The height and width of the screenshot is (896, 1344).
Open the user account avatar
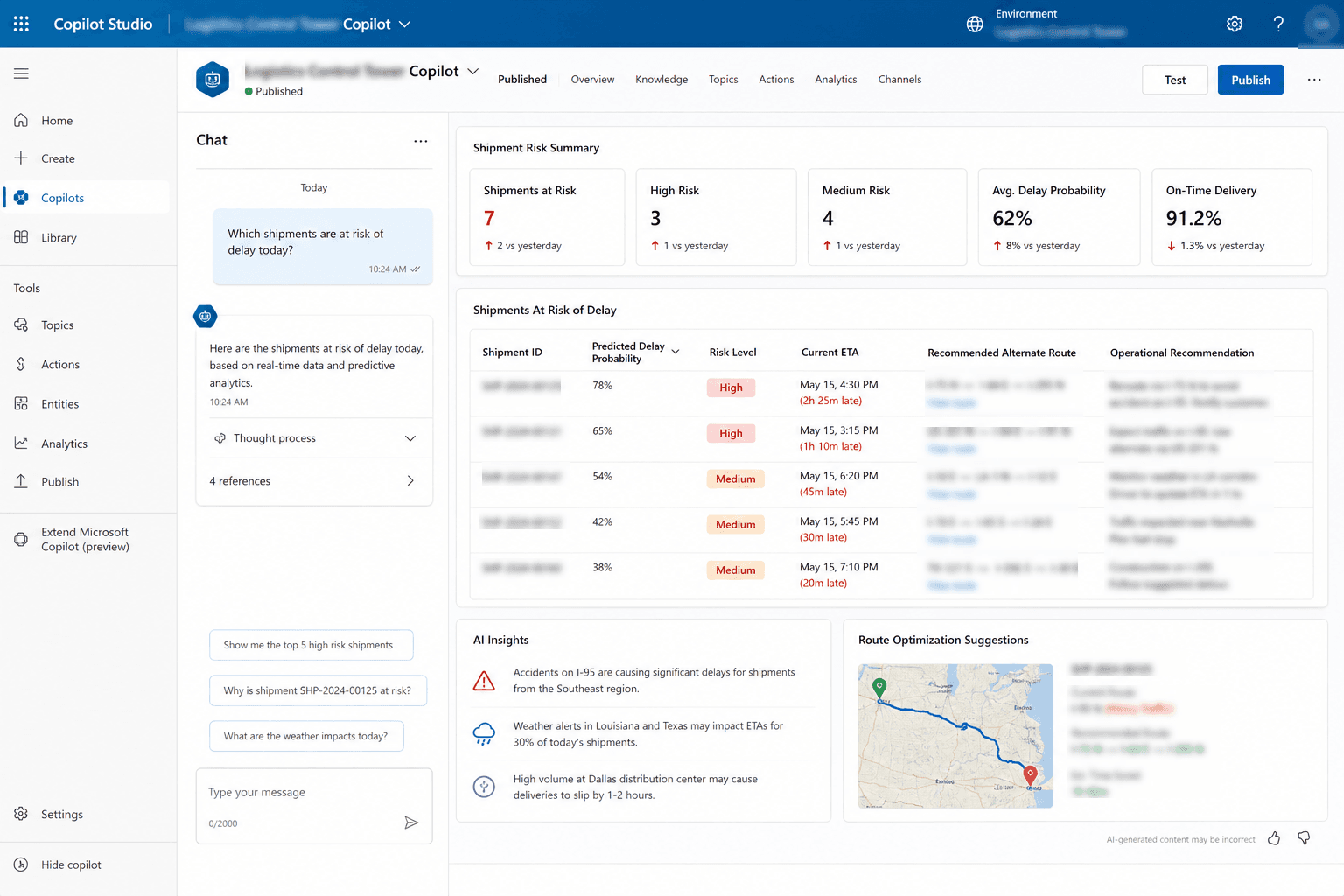click(1320, 24)
